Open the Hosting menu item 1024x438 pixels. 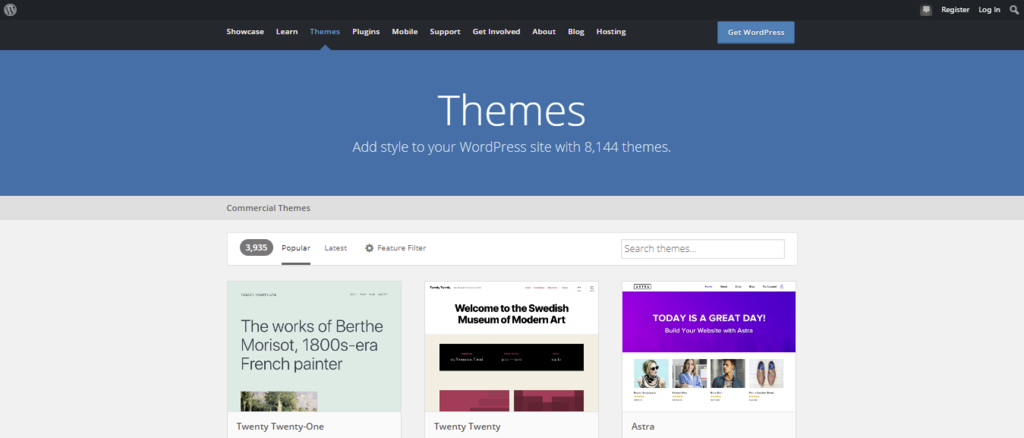[611, 32]
